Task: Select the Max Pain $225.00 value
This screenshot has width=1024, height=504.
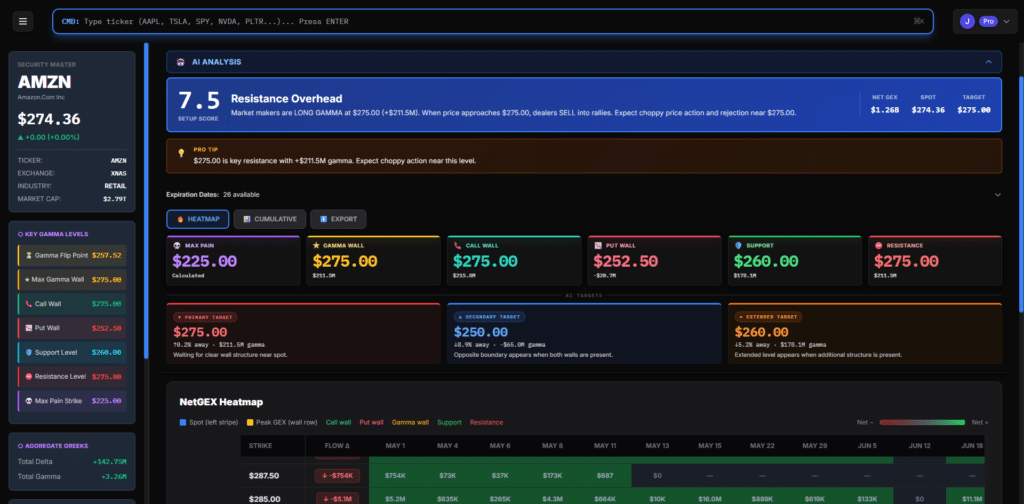Action: click(204, 262)
